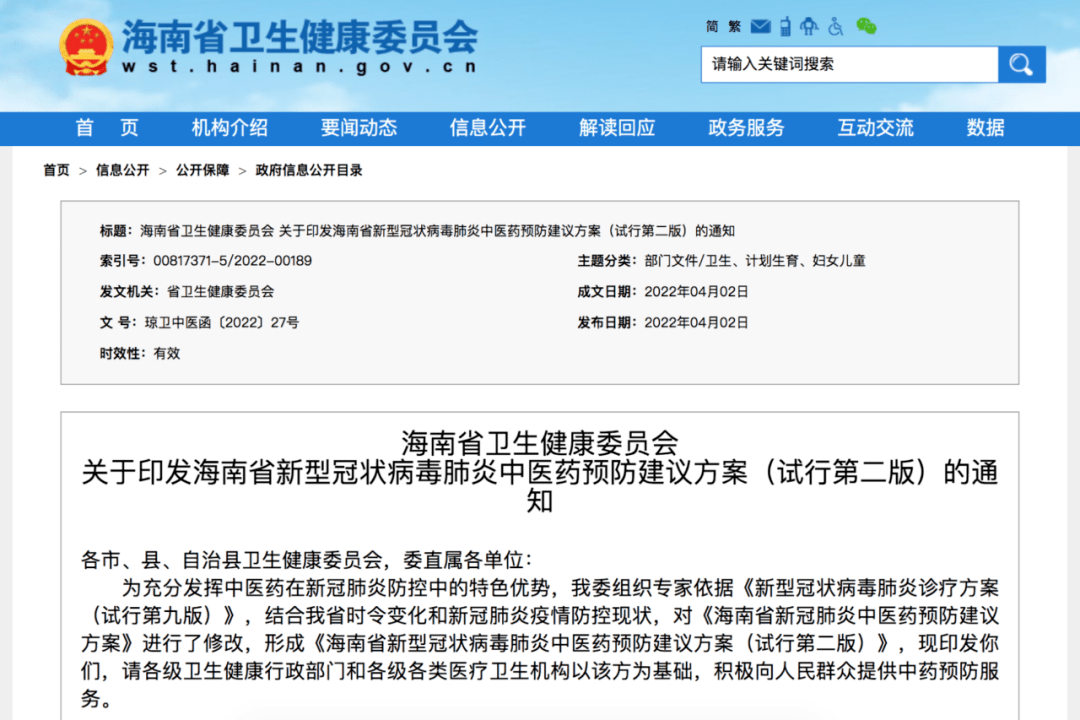The width and height of the screenshot is (1080, 720).
Task: Click the large article heading
Action: [539, 472]
